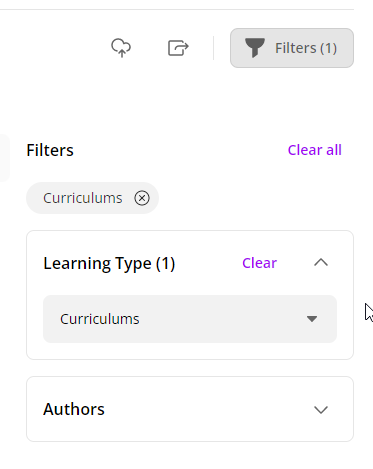Click blank space right of Authors heading
The width and height of the screenshot is (373, 469).
pyautogui.click(x=207, y=409)
